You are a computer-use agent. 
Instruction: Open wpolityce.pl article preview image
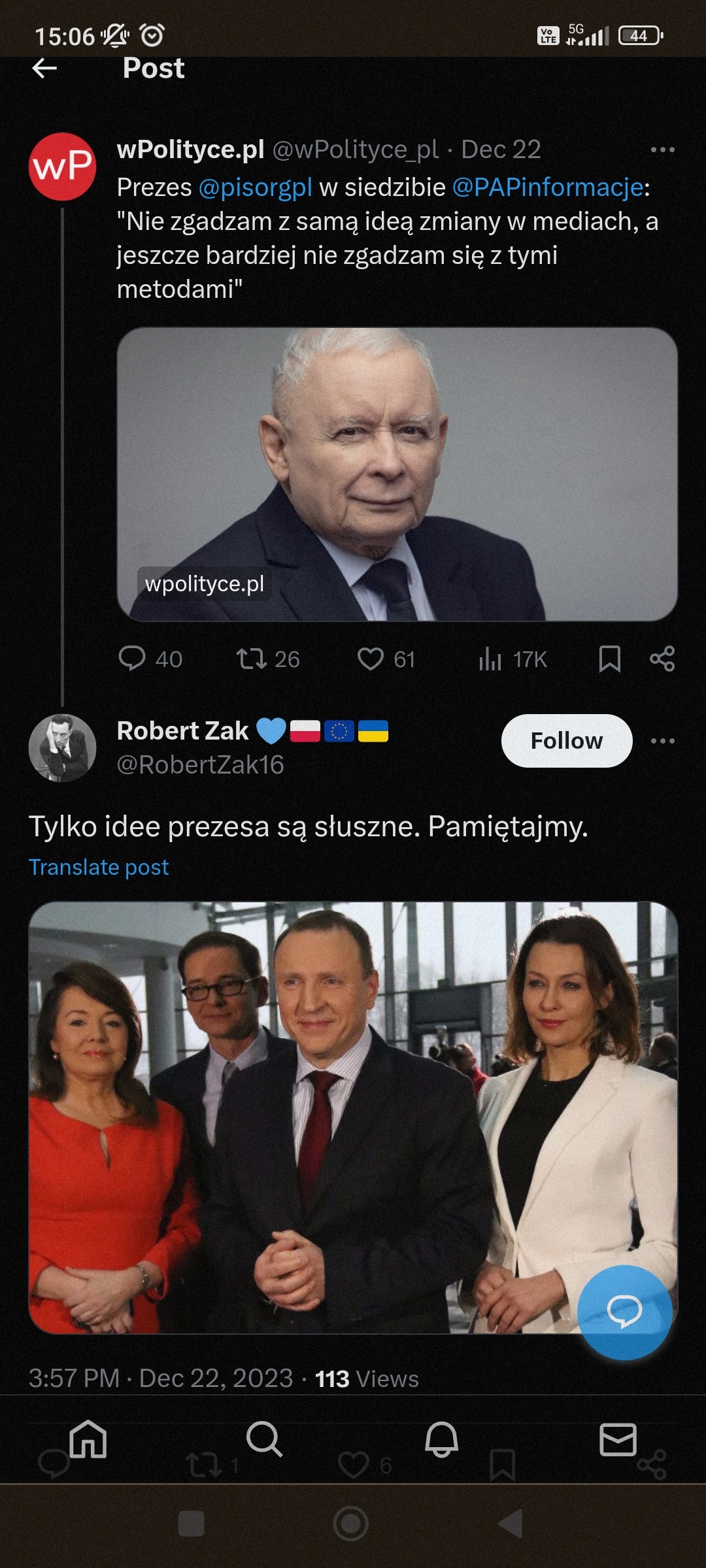[397, 474]
